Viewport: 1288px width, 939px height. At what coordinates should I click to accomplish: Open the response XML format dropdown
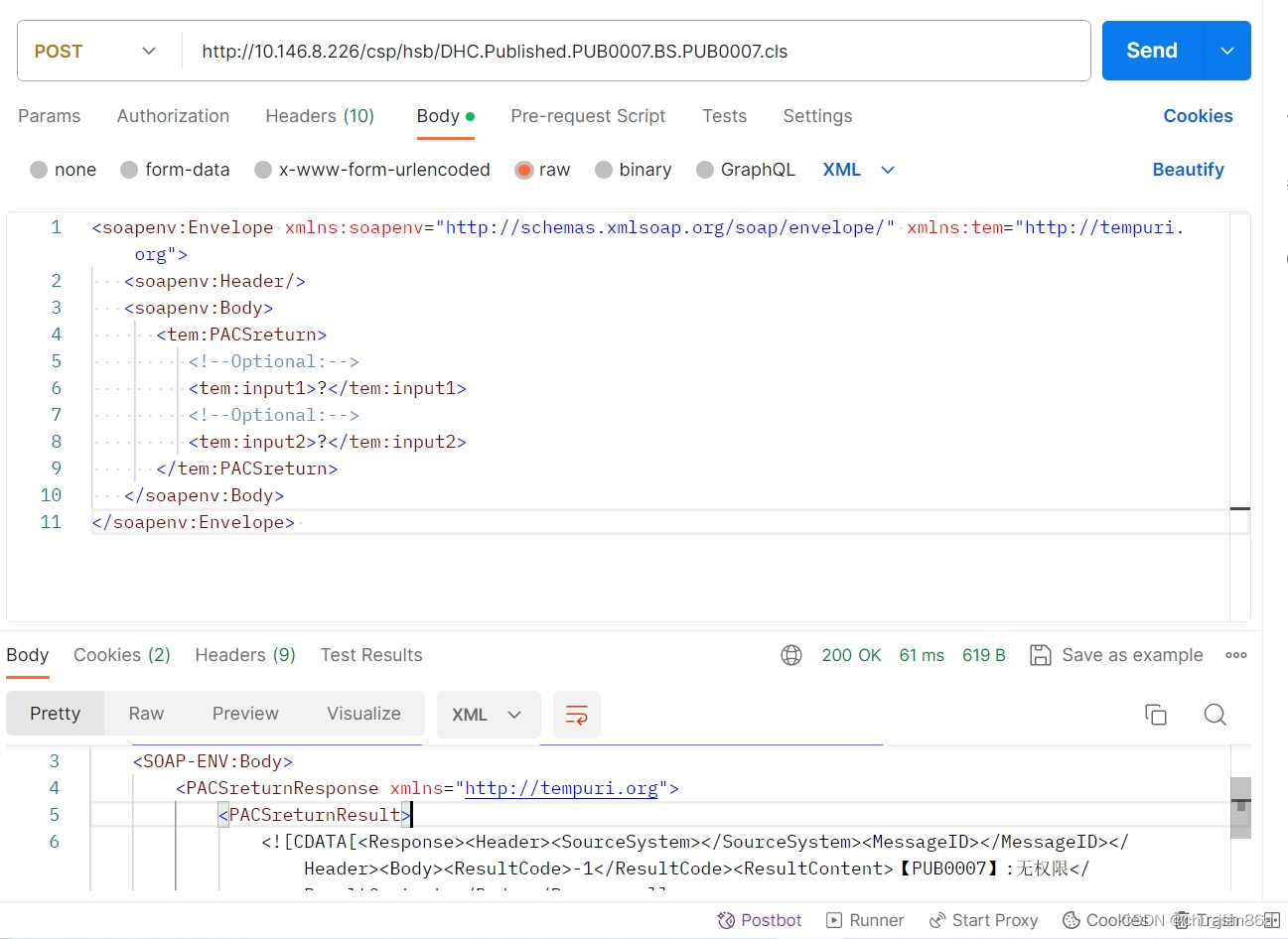tap(489, 715)
